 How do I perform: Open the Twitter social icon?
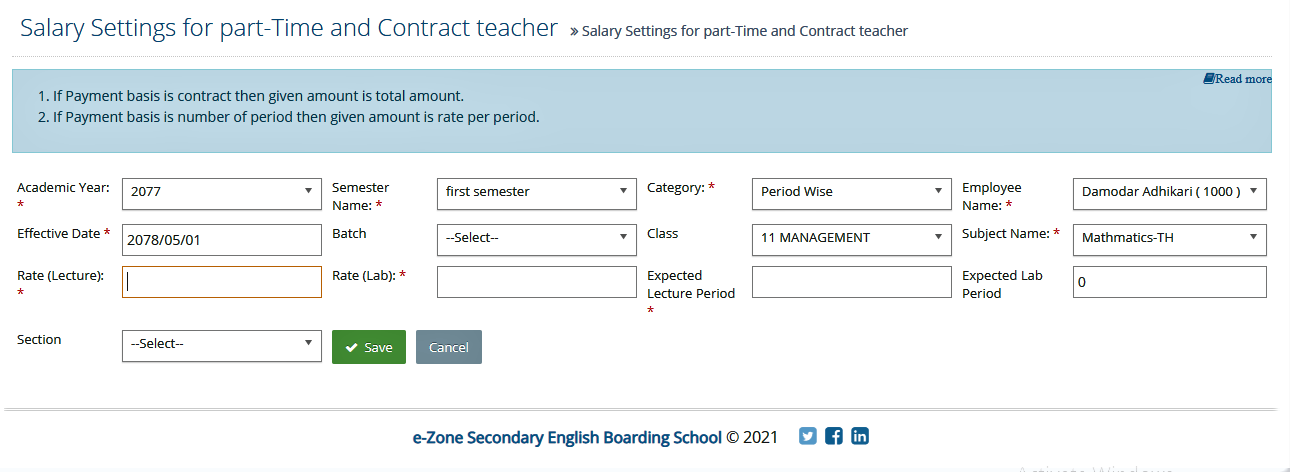coord(808,436)
